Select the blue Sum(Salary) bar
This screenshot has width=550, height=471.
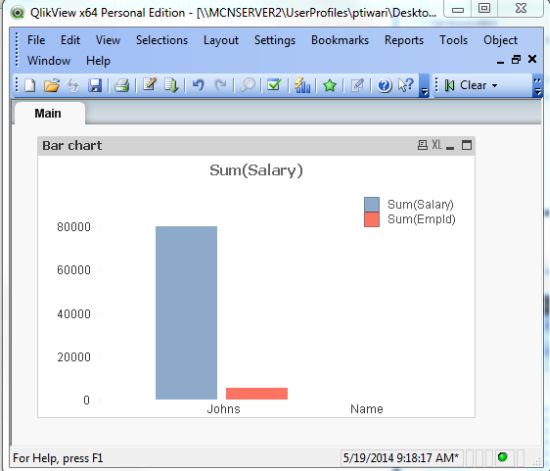186,312
